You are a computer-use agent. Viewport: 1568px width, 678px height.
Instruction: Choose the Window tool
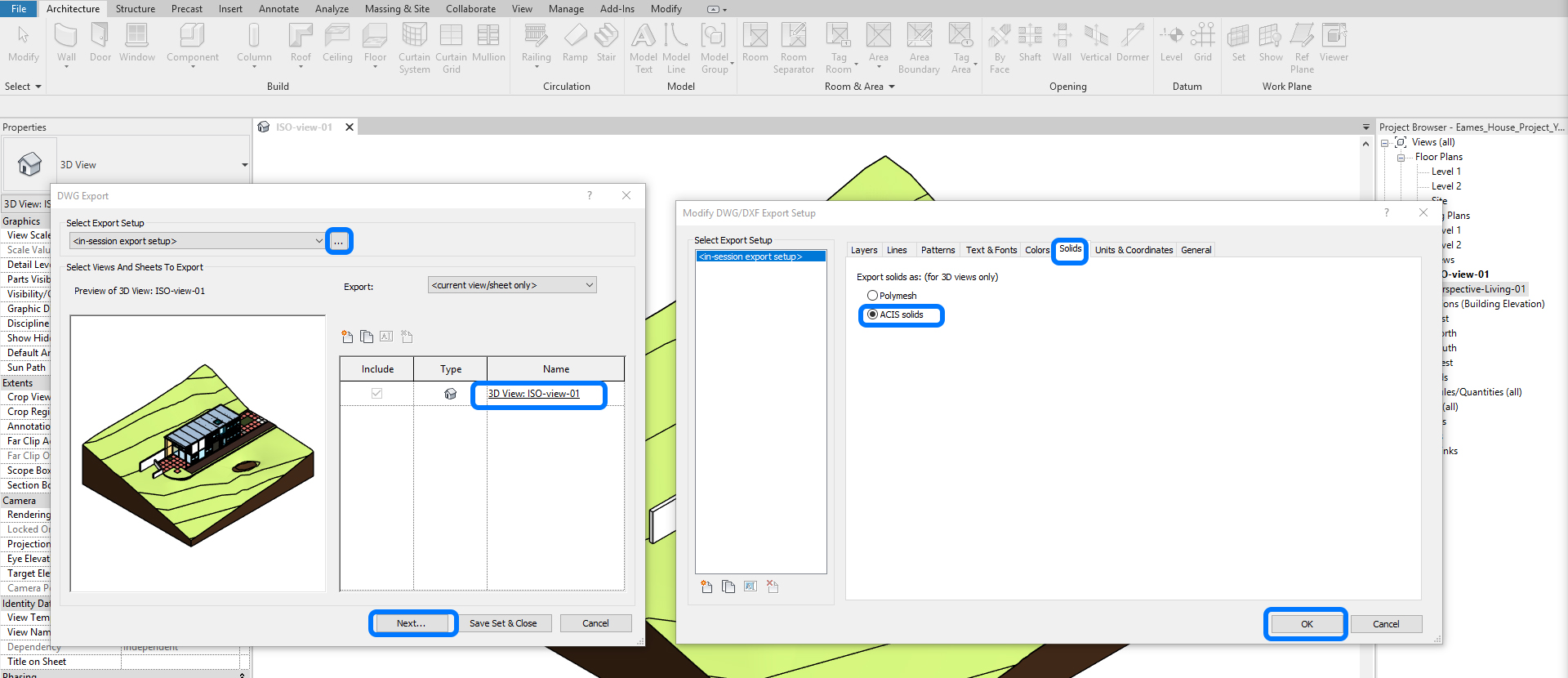point(136,42)
